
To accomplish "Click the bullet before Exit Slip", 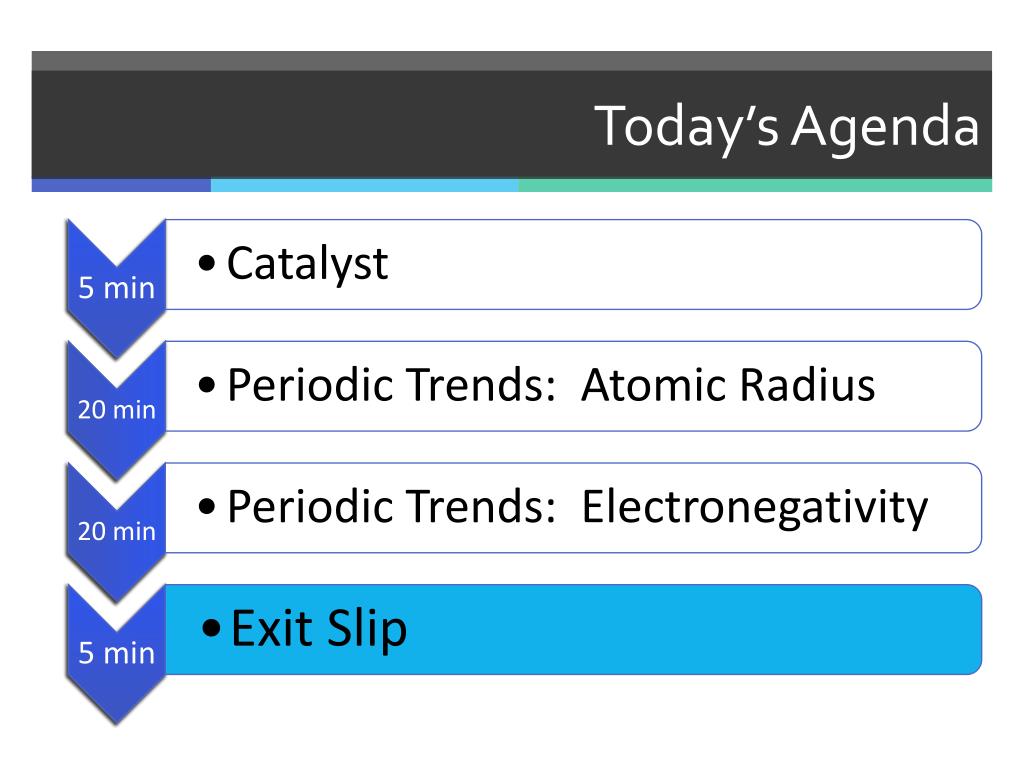I will click(211, 628).
